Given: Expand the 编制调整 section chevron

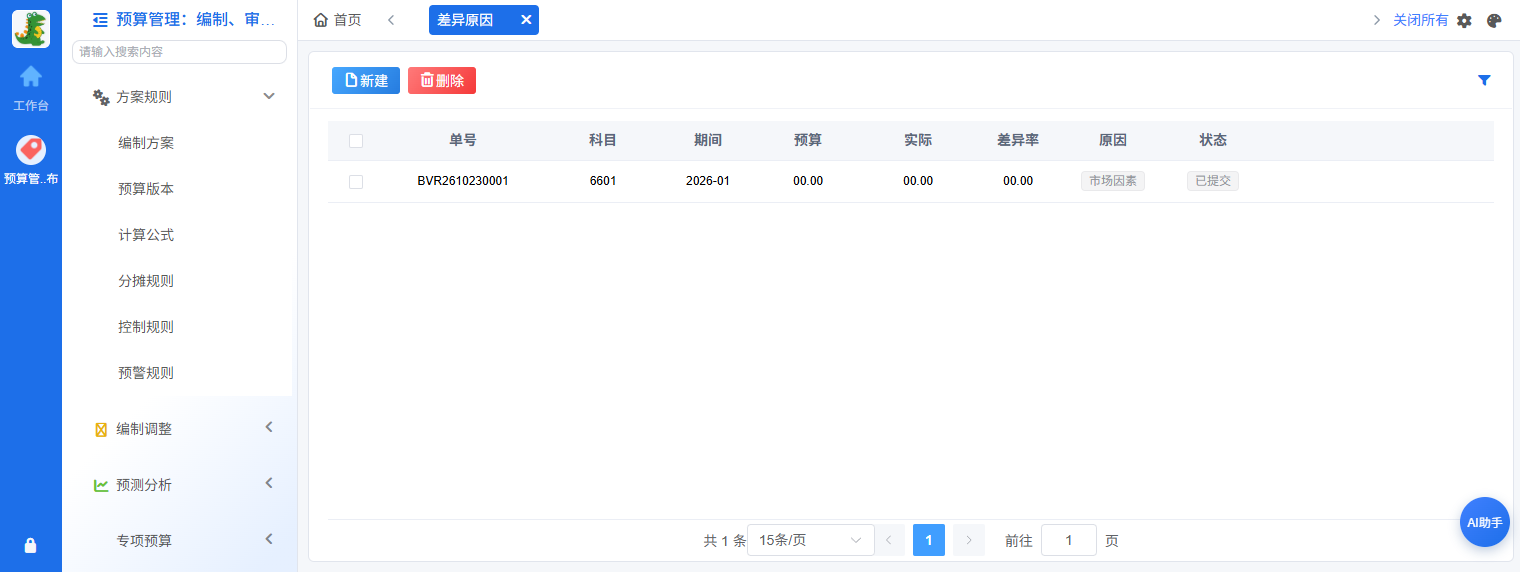Looking at the screenshot, I should coord(268,427).
